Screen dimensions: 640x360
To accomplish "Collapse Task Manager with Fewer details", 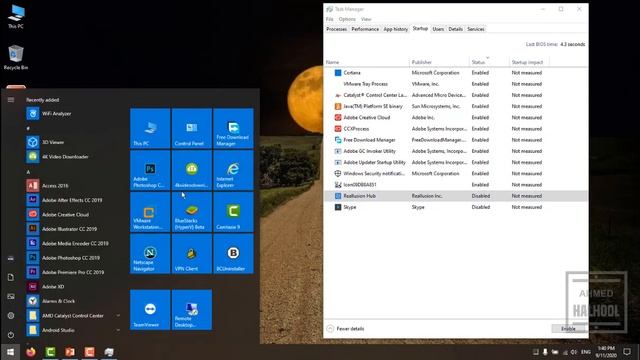I will (x=346, y=329).
